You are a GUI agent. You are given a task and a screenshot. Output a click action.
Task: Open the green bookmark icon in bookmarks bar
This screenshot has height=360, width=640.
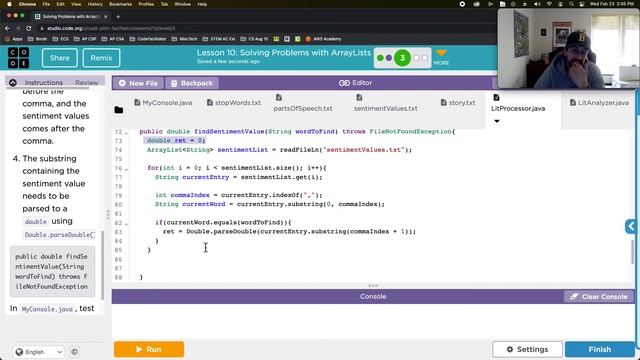[x=298, y=39]
